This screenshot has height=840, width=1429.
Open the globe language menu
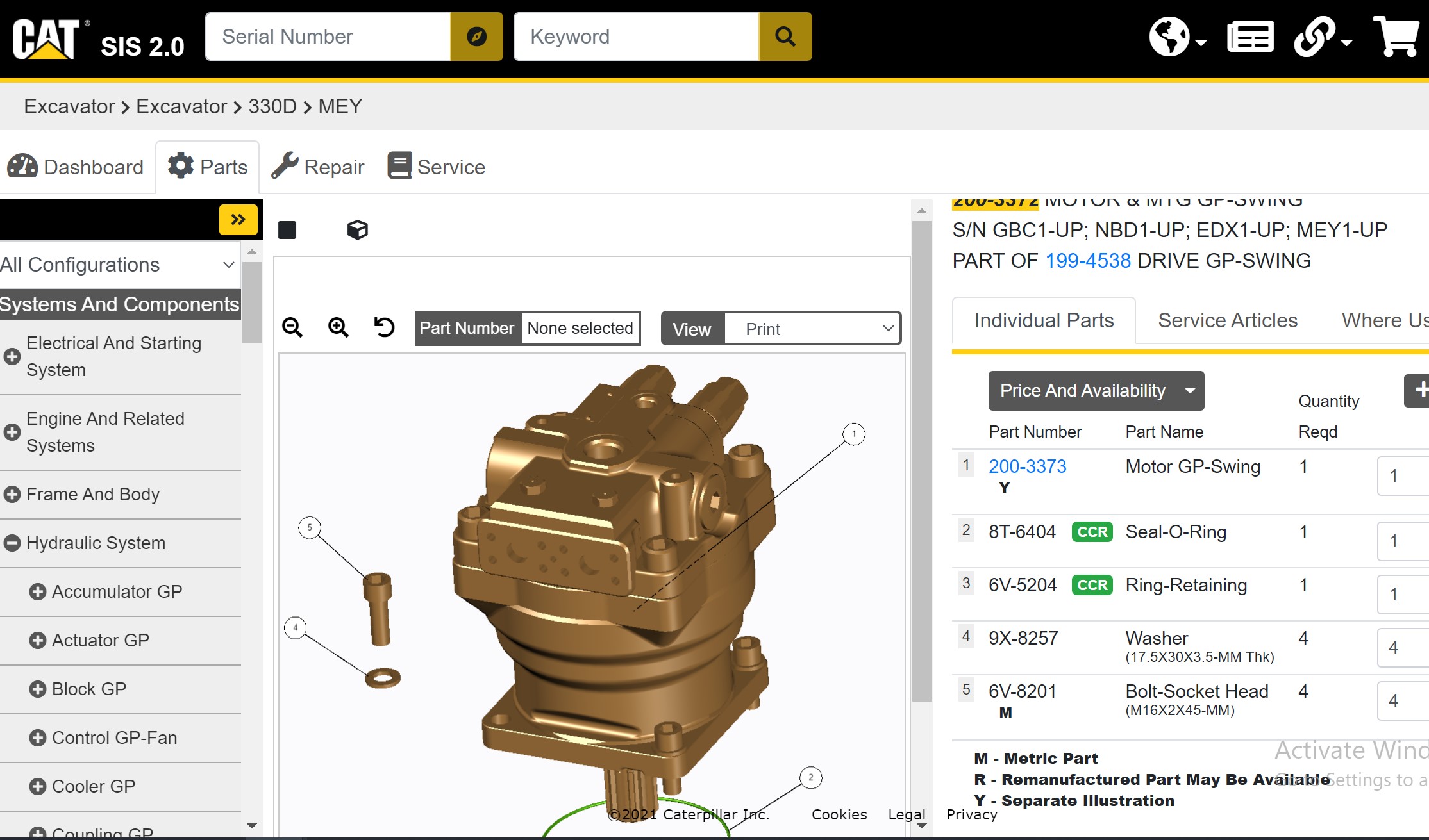tap(1176, 37)
